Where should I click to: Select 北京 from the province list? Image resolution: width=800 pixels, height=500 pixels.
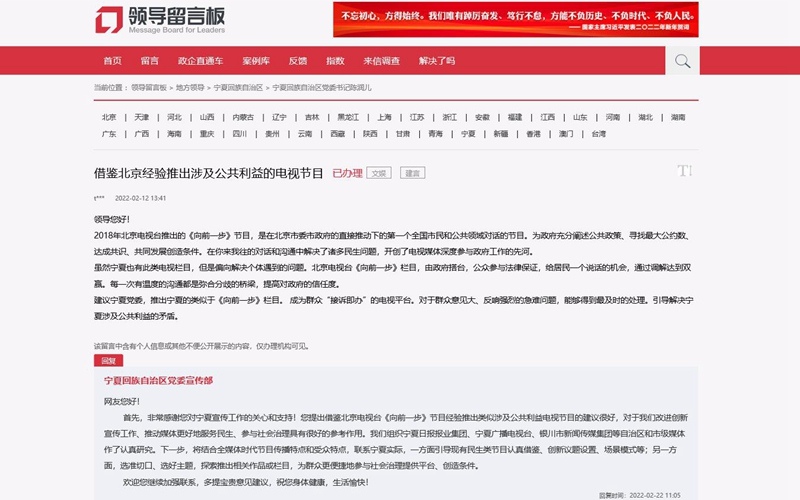point(108,117)
